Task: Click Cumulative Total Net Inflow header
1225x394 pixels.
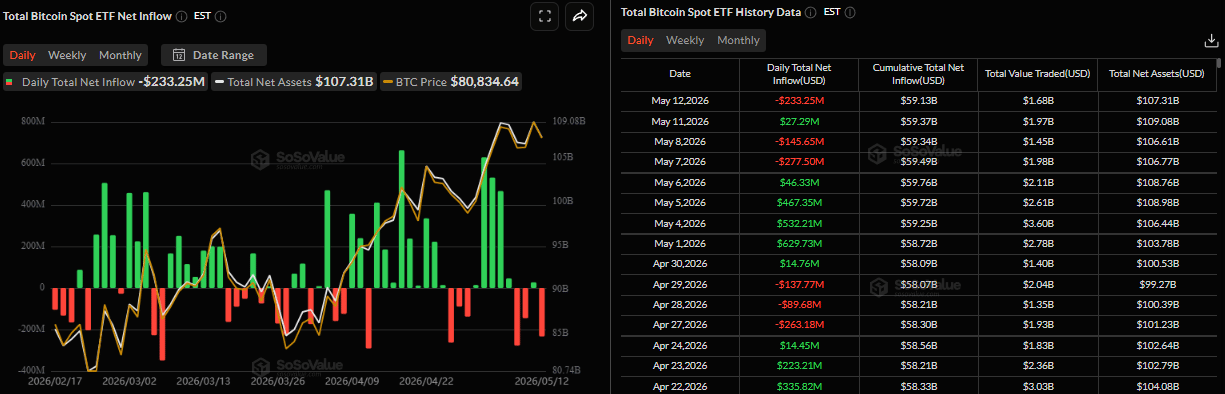Action: click(x=917, y=74)
